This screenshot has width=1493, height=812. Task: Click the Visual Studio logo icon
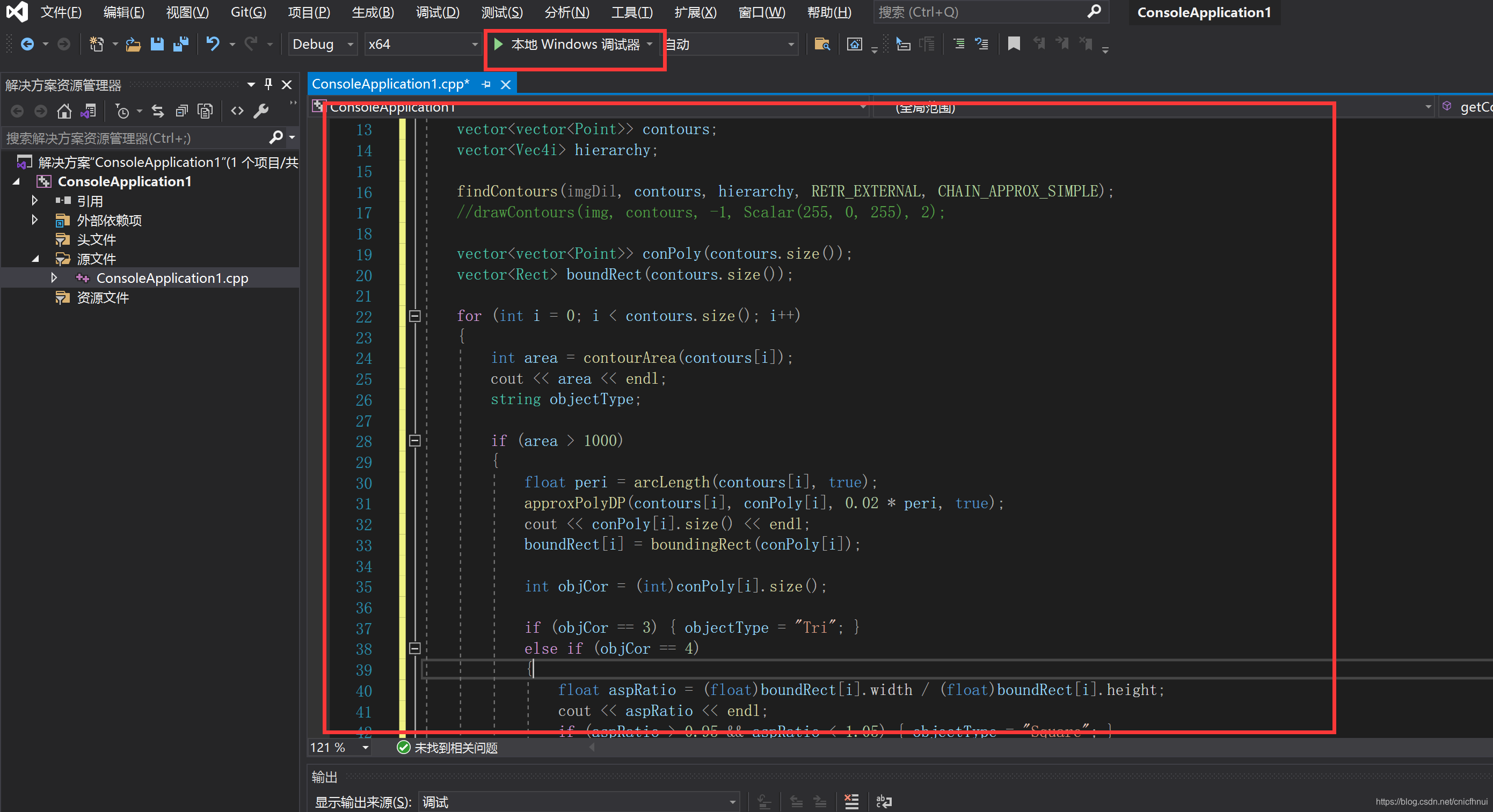coord(17,12)
